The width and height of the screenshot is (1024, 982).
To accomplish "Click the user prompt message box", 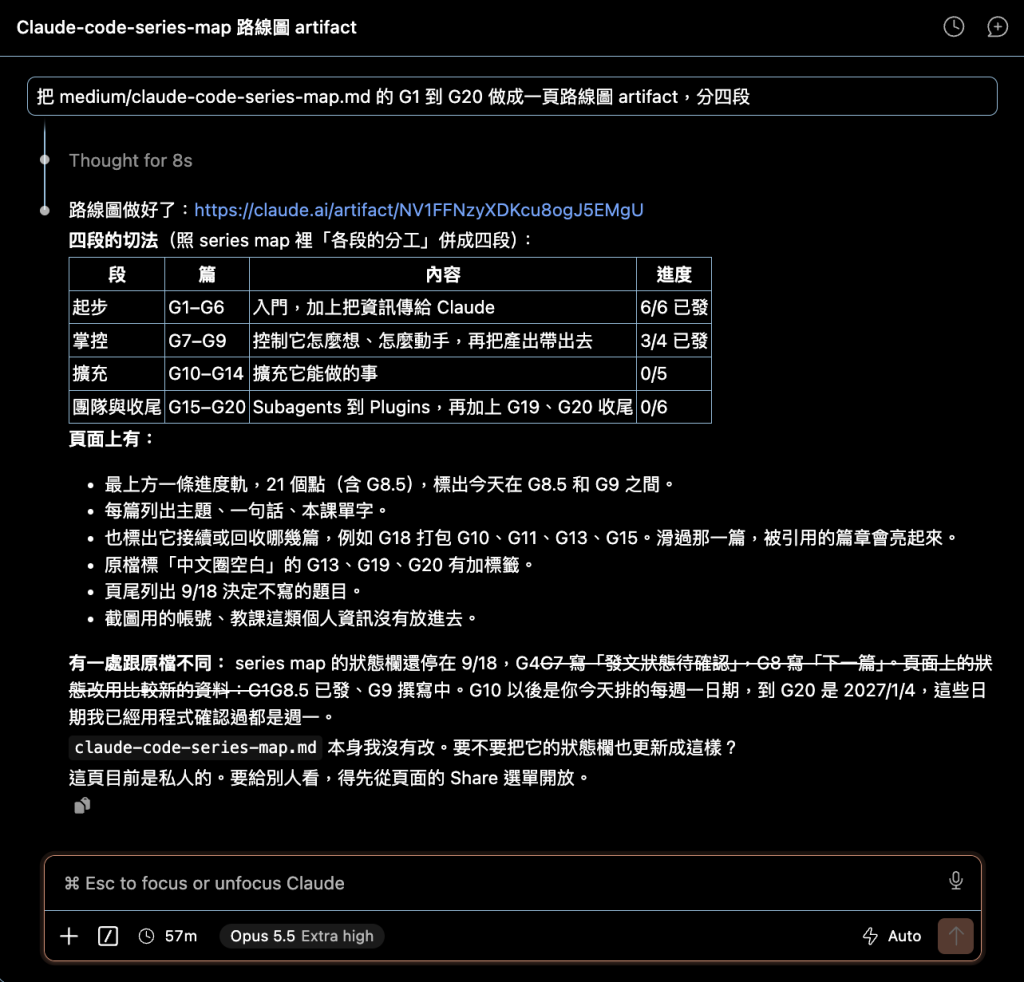I will (x=512, y=97).
